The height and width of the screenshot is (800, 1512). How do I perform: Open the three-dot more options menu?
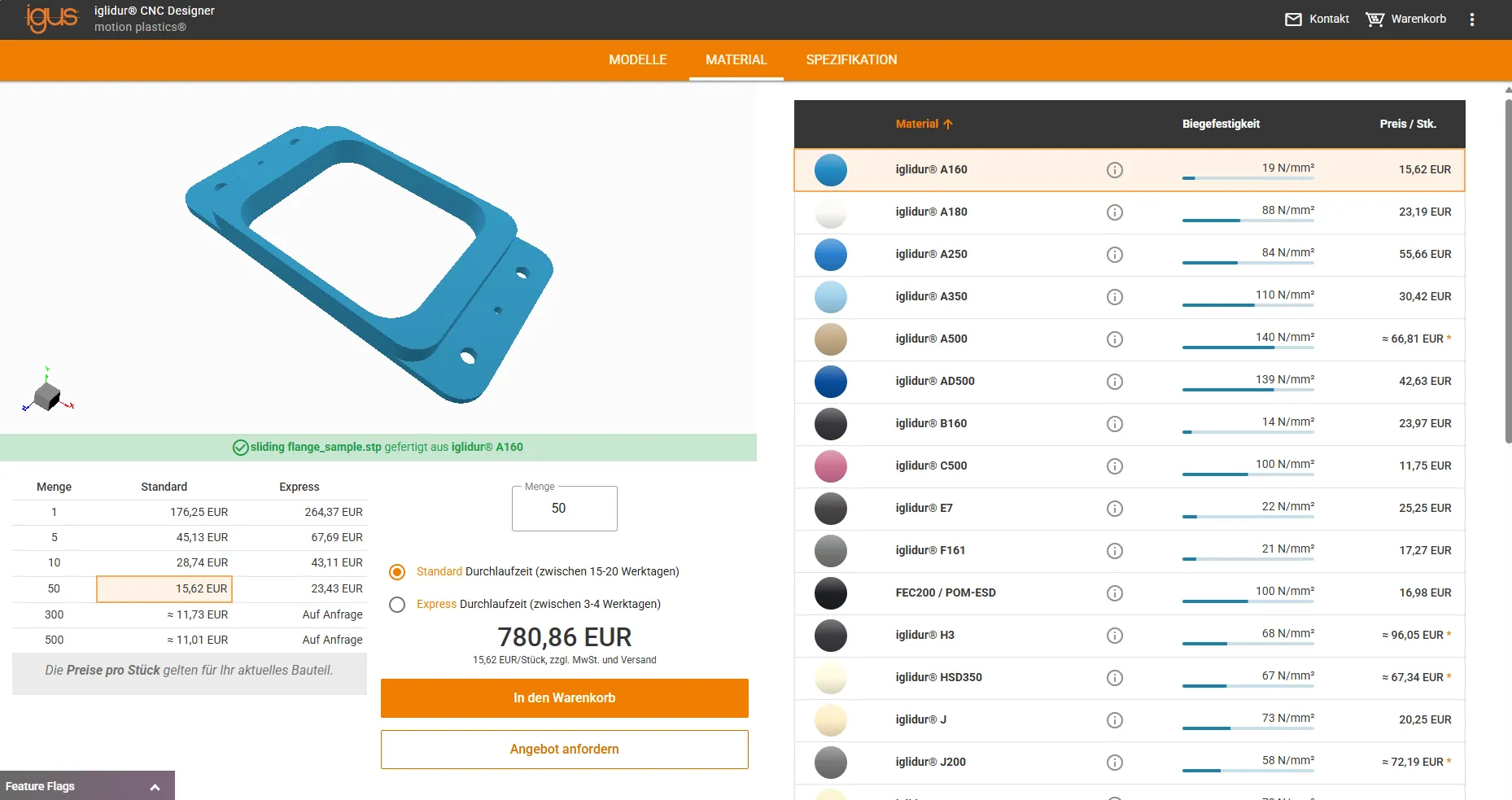1471,20
